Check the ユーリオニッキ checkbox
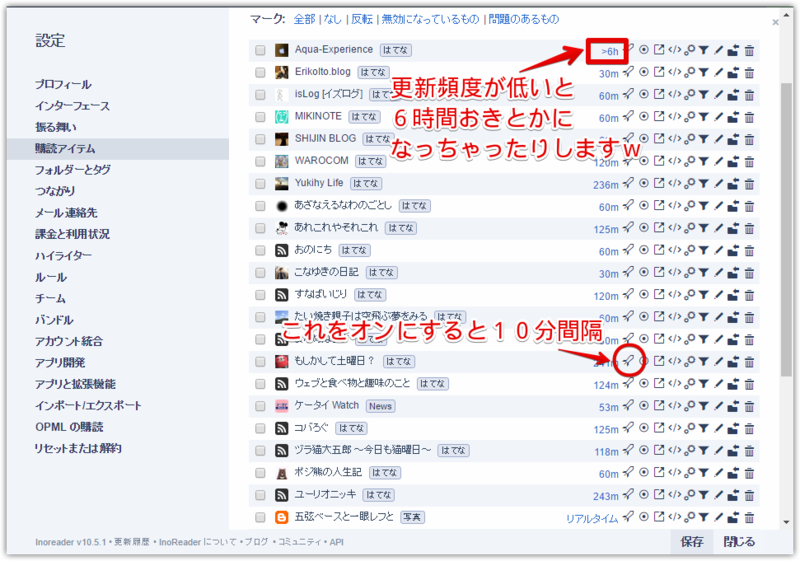Screen dimensions: 800x561 coord(260,495)
